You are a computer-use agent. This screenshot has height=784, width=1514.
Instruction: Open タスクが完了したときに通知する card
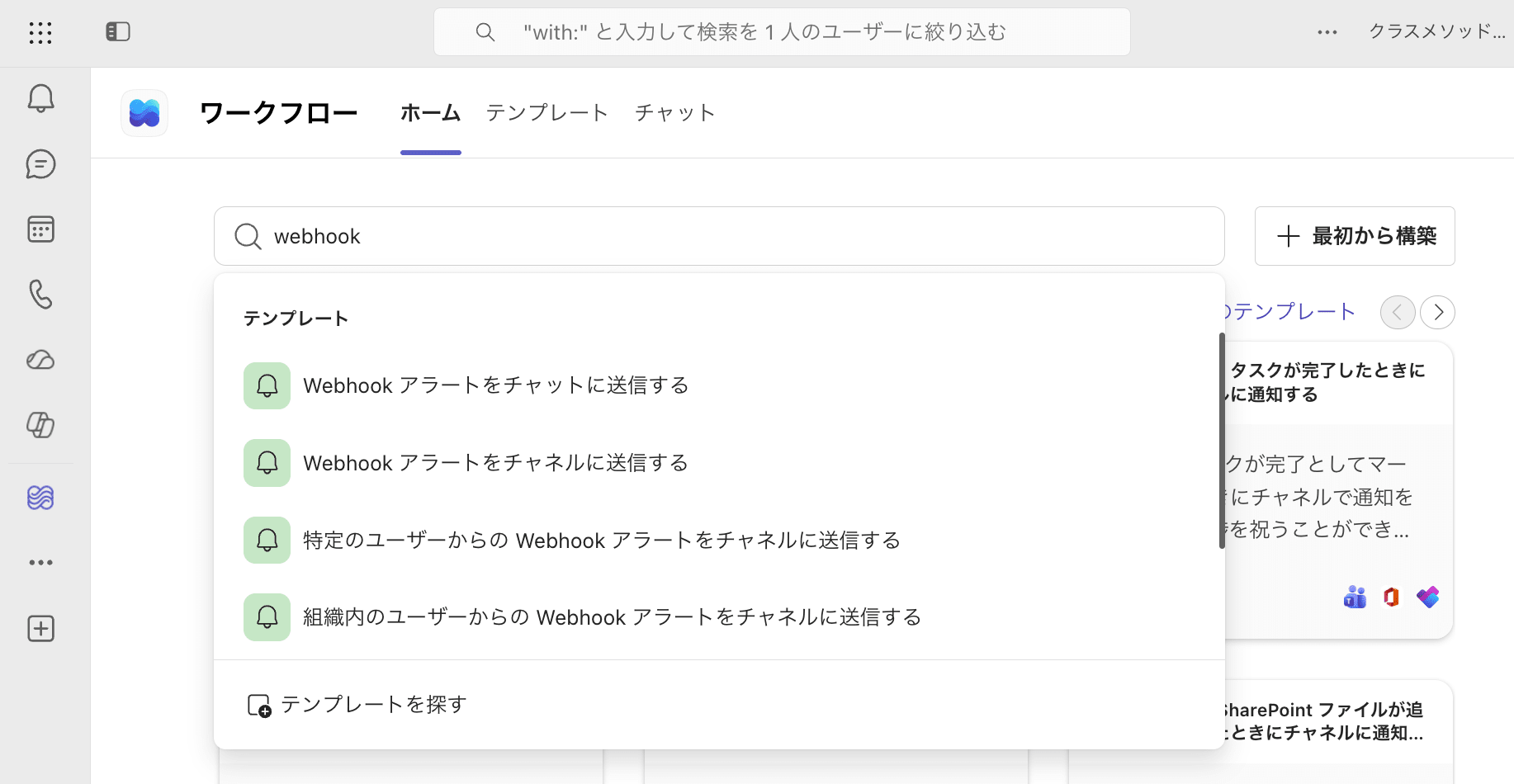click(x=1339, y=490)
